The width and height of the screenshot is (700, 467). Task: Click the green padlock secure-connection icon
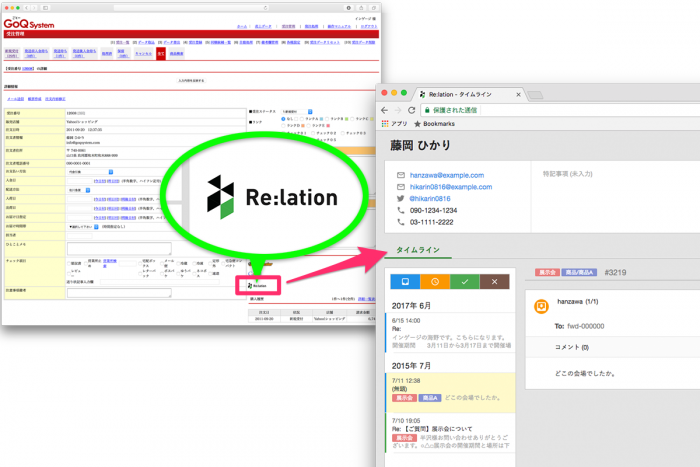click(427, 110)
